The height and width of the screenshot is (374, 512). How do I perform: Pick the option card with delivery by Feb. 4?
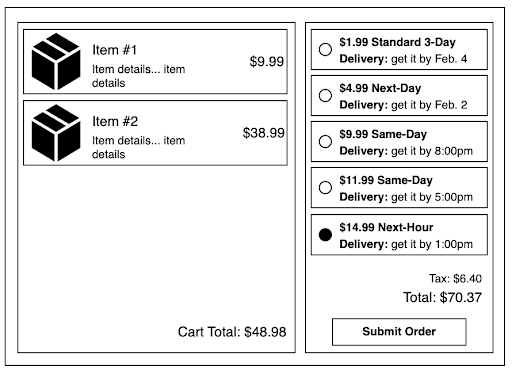[x=399, y=49]
